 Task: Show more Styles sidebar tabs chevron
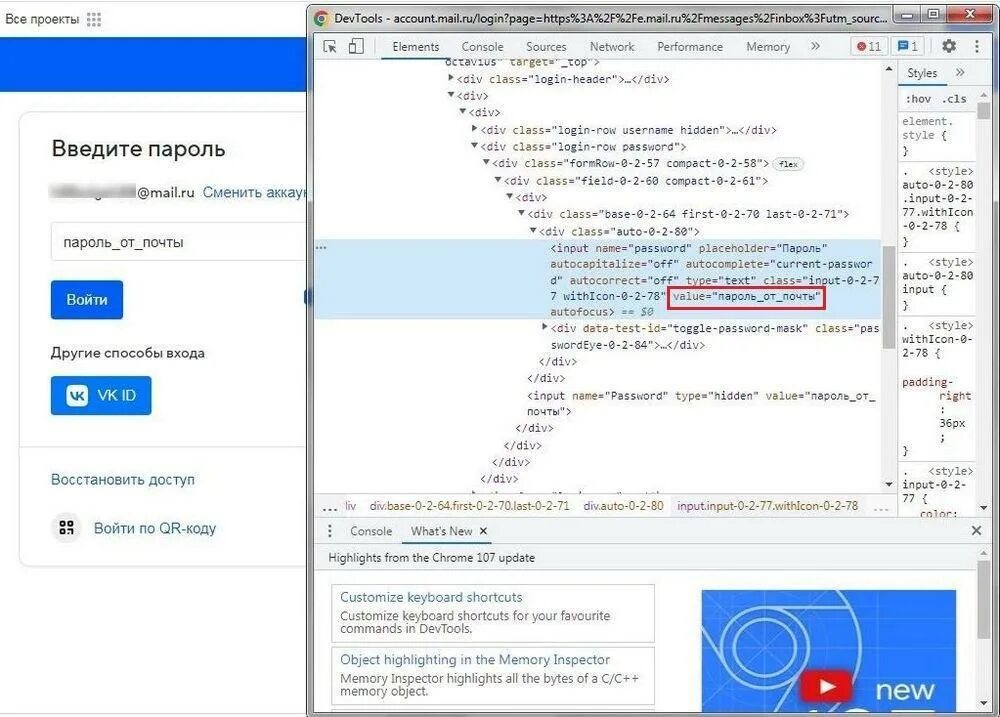pyautogui.click(x=960, y=73)
